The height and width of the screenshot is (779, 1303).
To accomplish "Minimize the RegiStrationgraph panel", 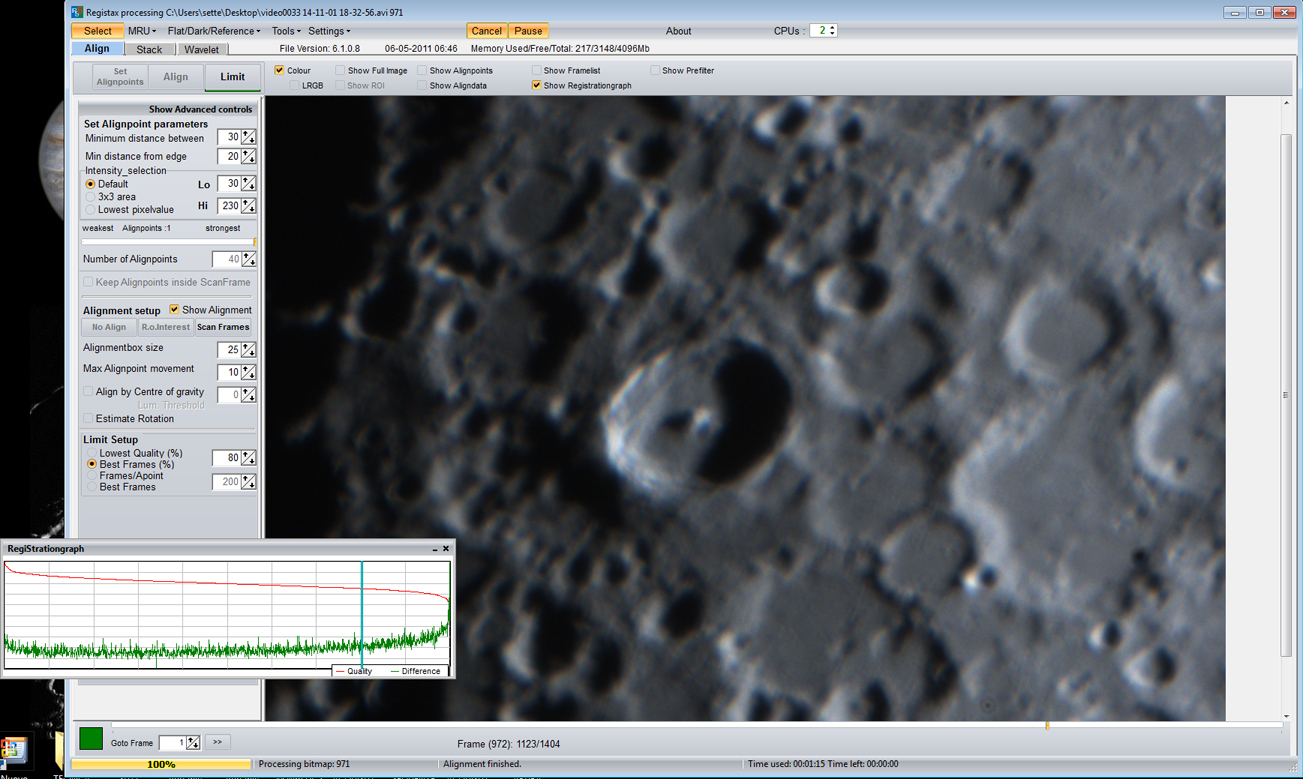I will tap(435, 549).
